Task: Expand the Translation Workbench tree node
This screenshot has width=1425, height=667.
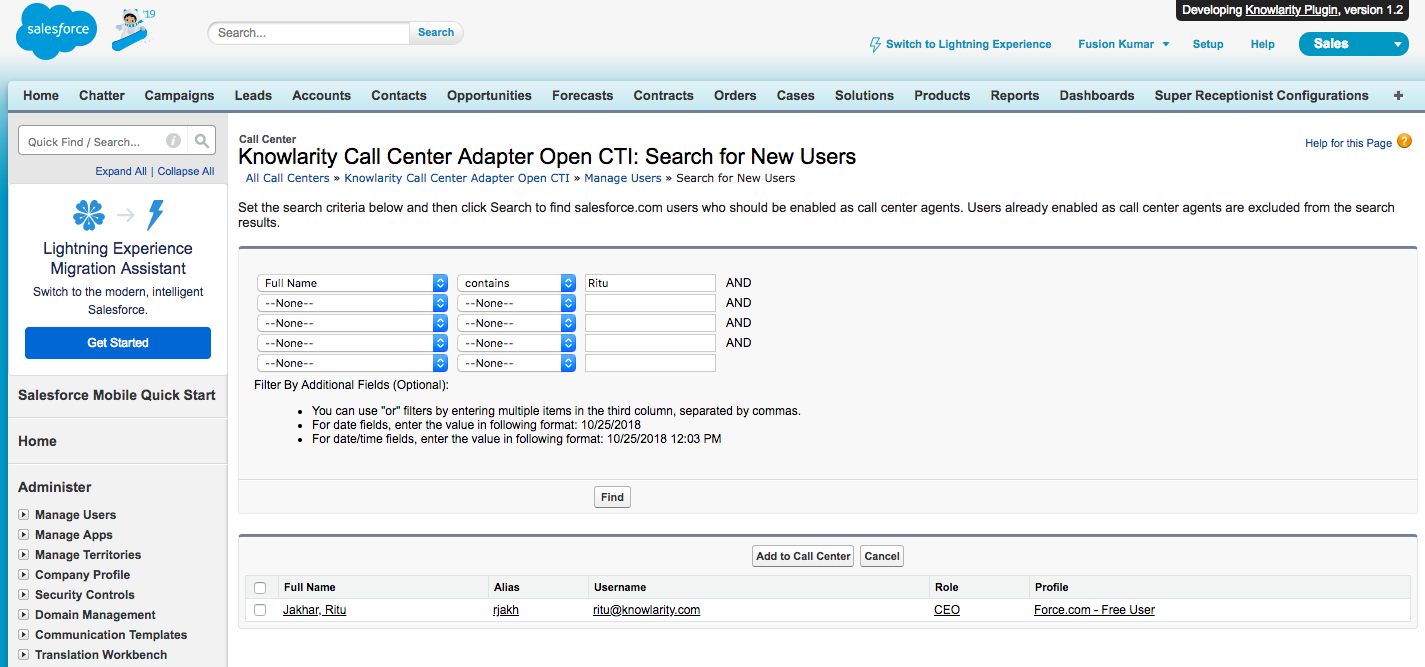Action: [24, 655]
